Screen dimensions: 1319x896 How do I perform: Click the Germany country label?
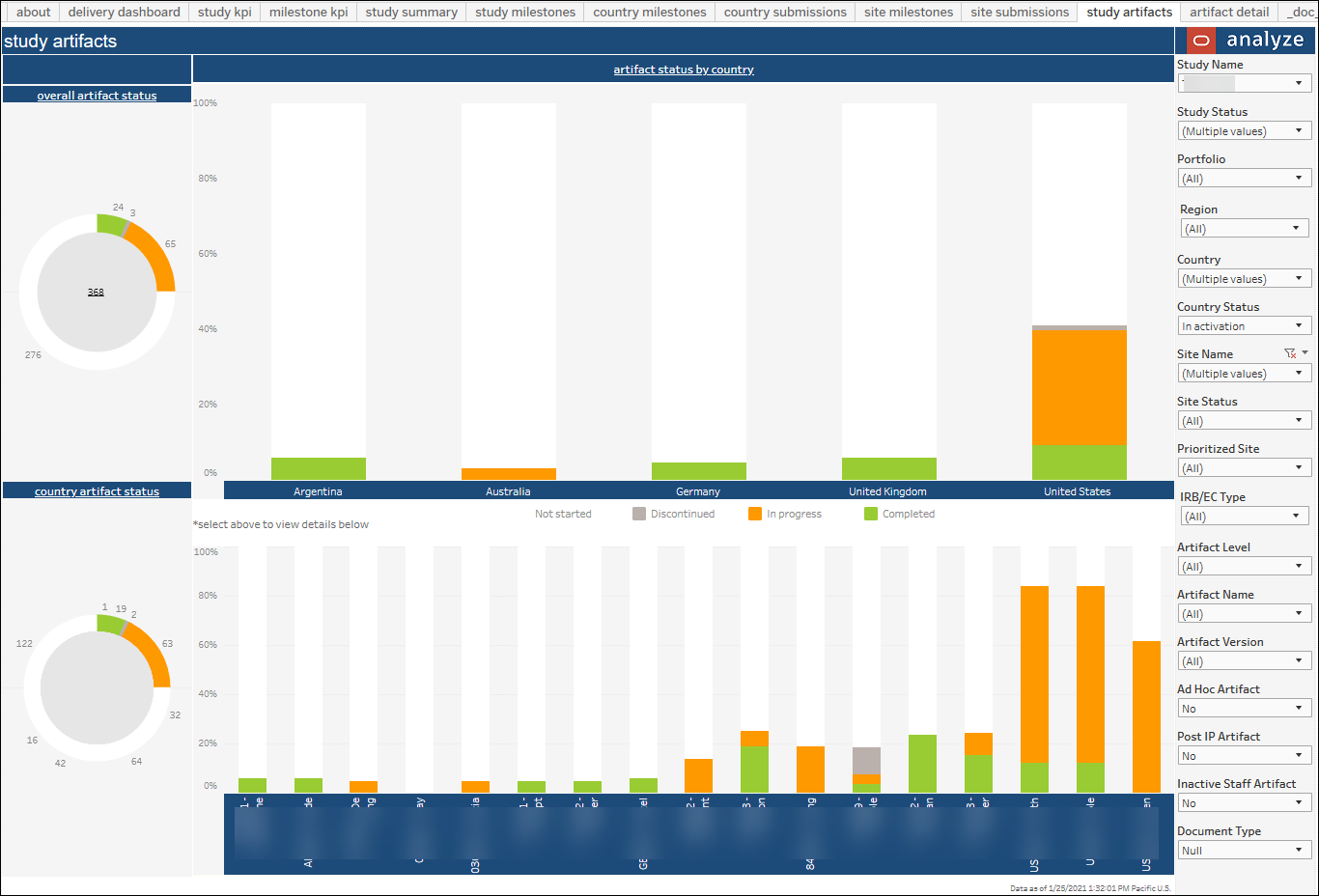698,491
